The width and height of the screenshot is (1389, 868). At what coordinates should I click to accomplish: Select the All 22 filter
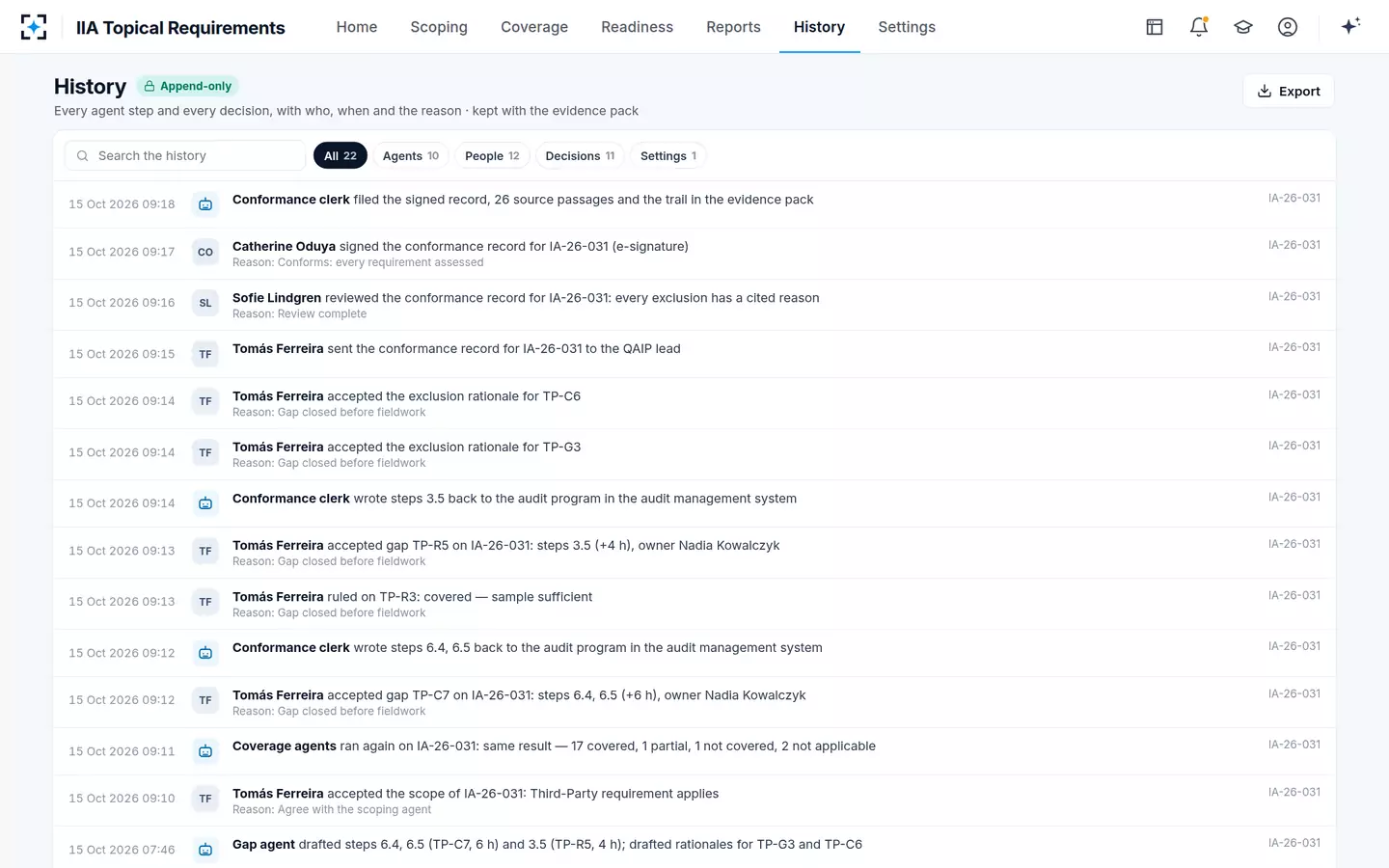[340, 155]
